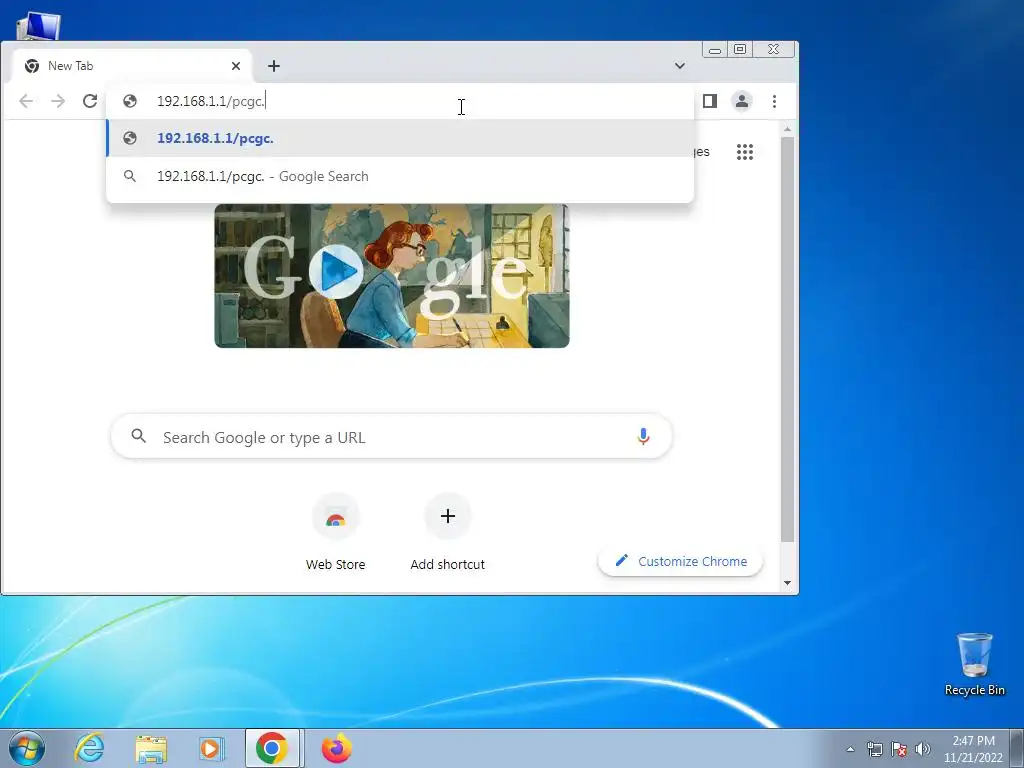The width and height of the screenshot is (1024, 768).
Task: Open Windows Media Player from taskbar
Action: pyautogui.click(x=211, y=748)
